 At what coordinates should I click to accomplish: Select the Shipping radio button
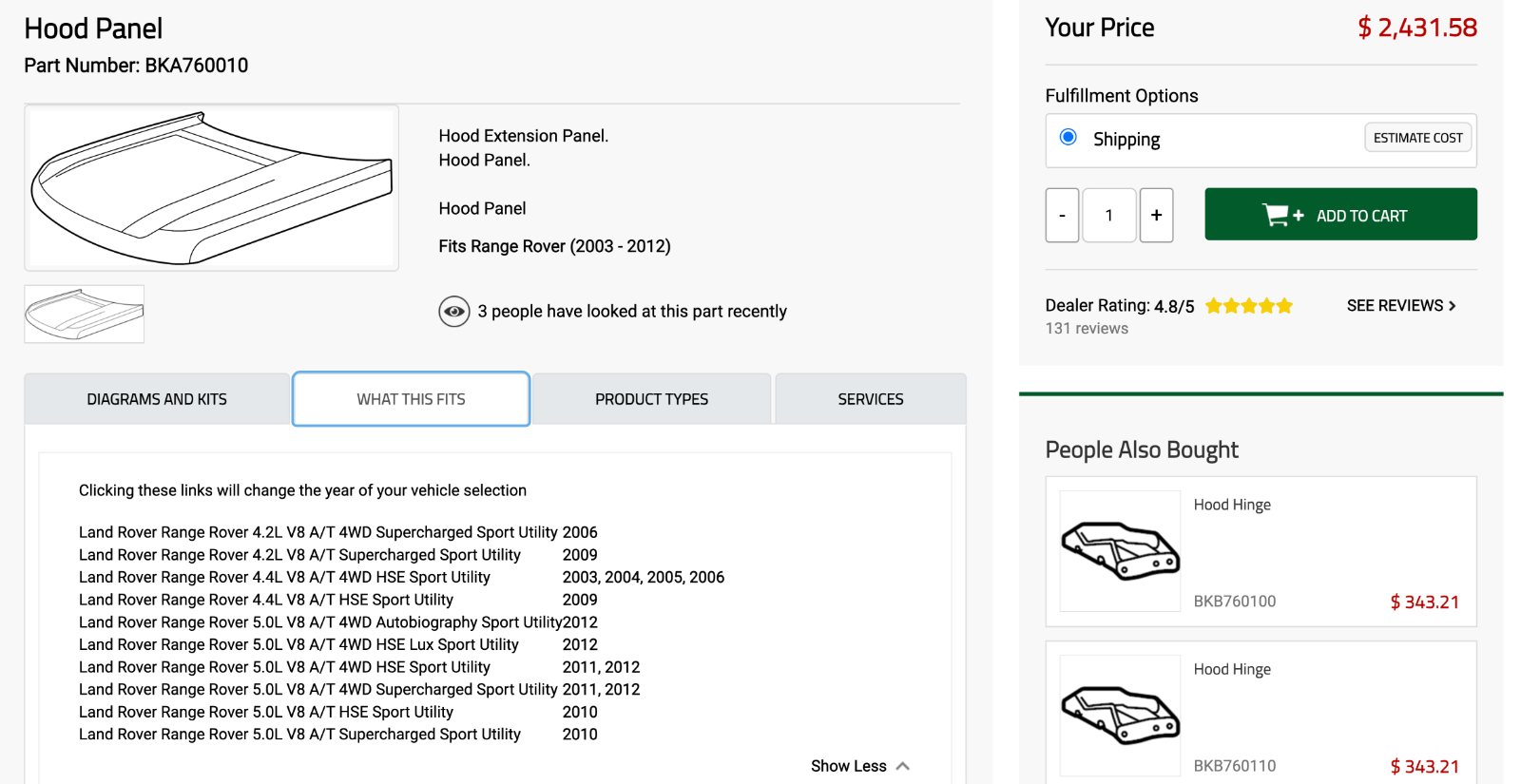tap(1069, 137)
